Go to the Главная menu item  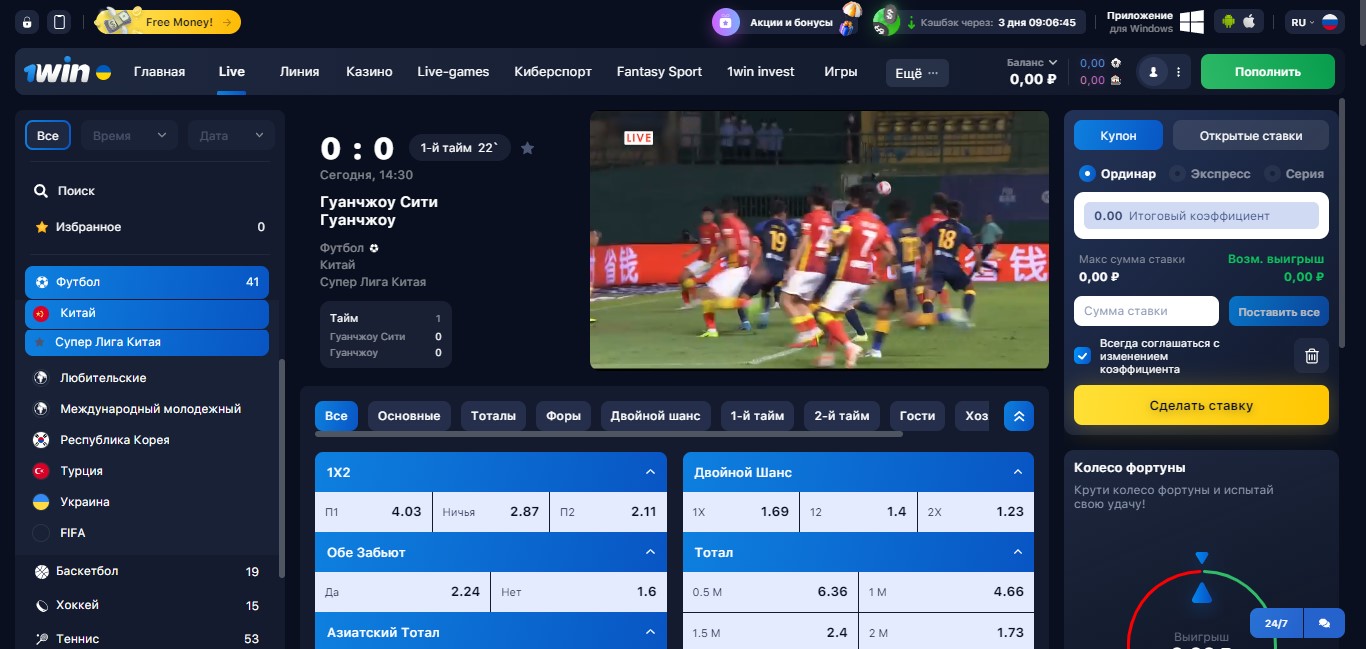pyautogui.click(x=159, y=72)
